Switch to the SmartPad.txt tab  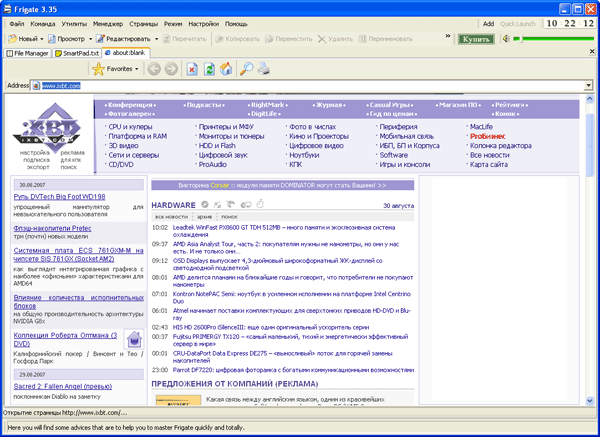pos(77,53)
